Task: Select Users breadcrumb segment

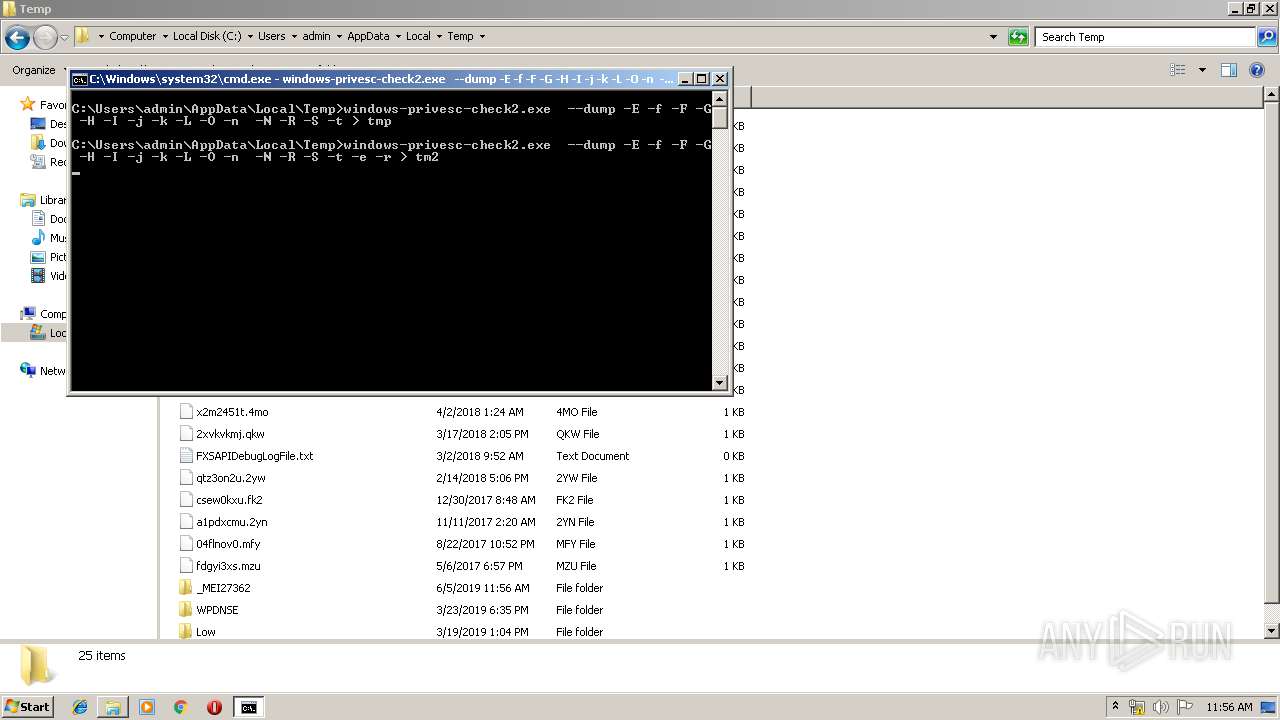Action: [271, 36]
